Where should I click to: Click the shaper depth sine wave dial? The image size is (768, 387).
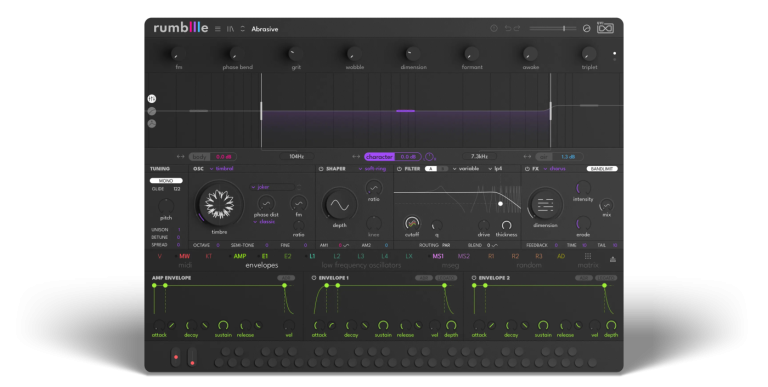339,205
